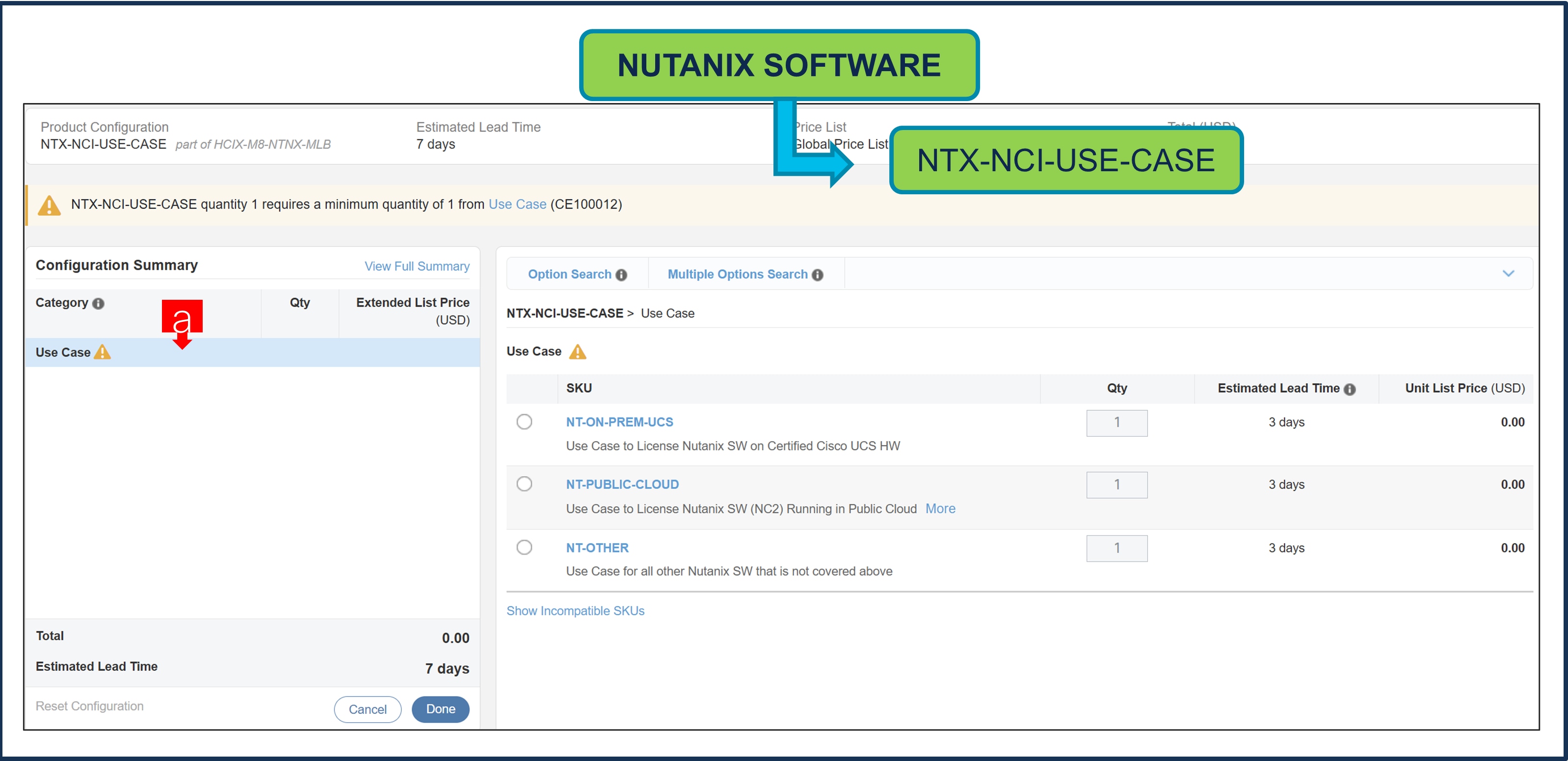Click the Total 0.00 value in the summary

[455, 637]
